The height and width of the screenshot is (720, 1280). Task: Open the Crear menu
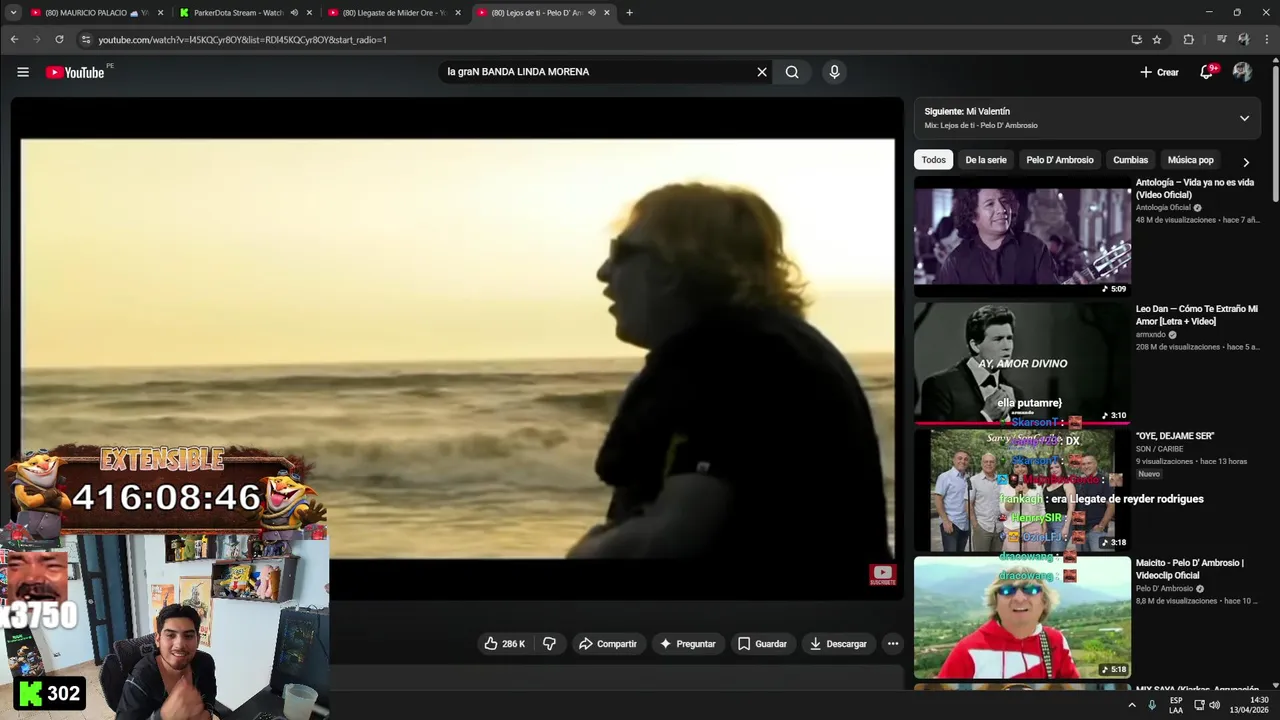tap(1159, 72)
